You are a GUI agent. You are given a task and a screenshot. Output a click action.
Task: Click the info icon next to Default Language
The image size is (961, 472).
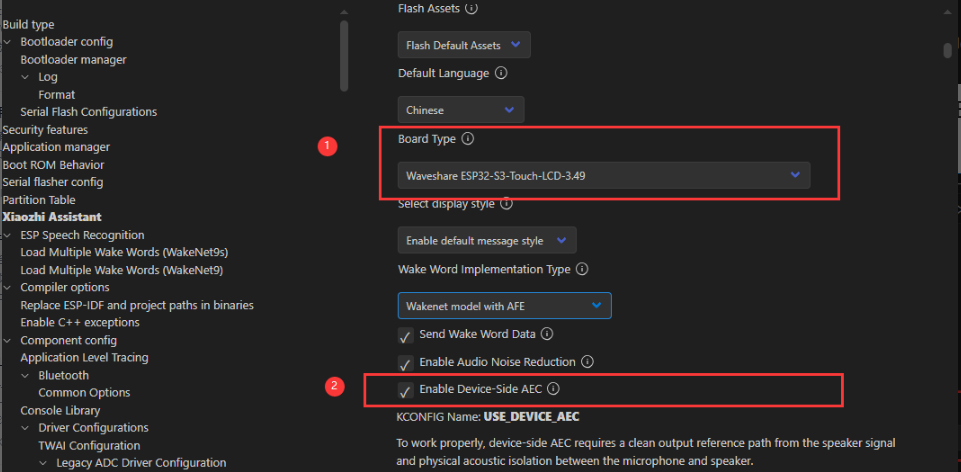coord(501,73)
